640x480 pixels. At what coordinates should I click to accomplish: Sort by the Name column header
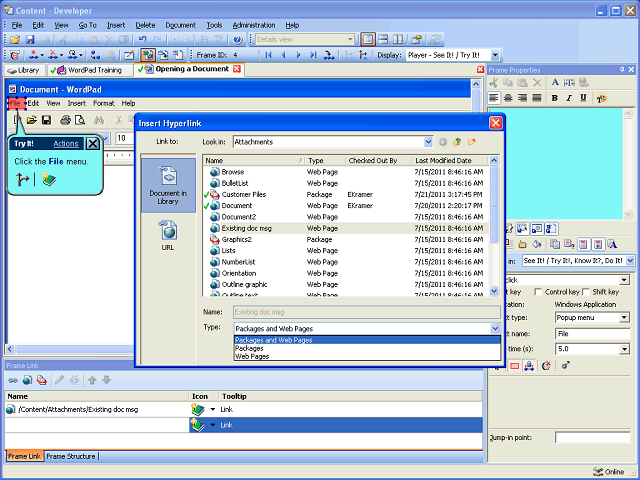[254, 160]
